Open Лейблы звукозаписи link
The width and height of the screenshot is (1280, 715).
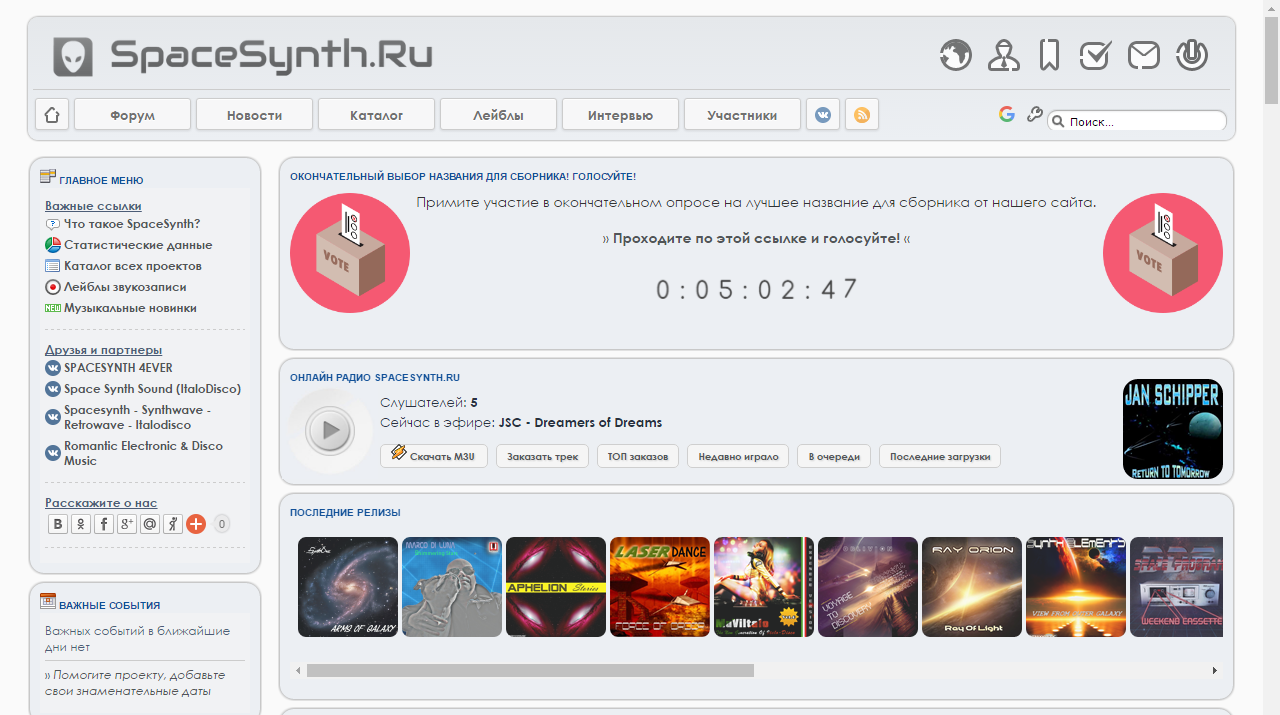click(125, 287)
